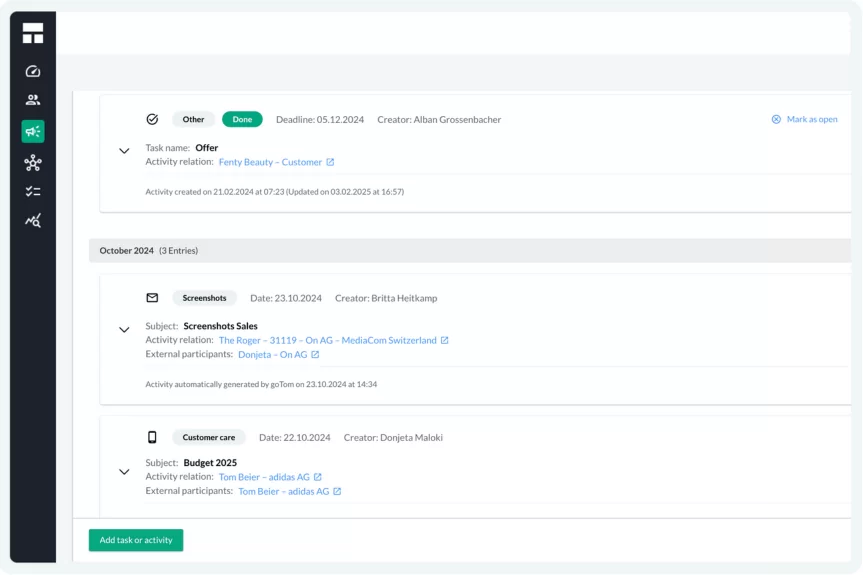
Task: Collapse the Screenshots Sales entry chevron
Action: 124,330
